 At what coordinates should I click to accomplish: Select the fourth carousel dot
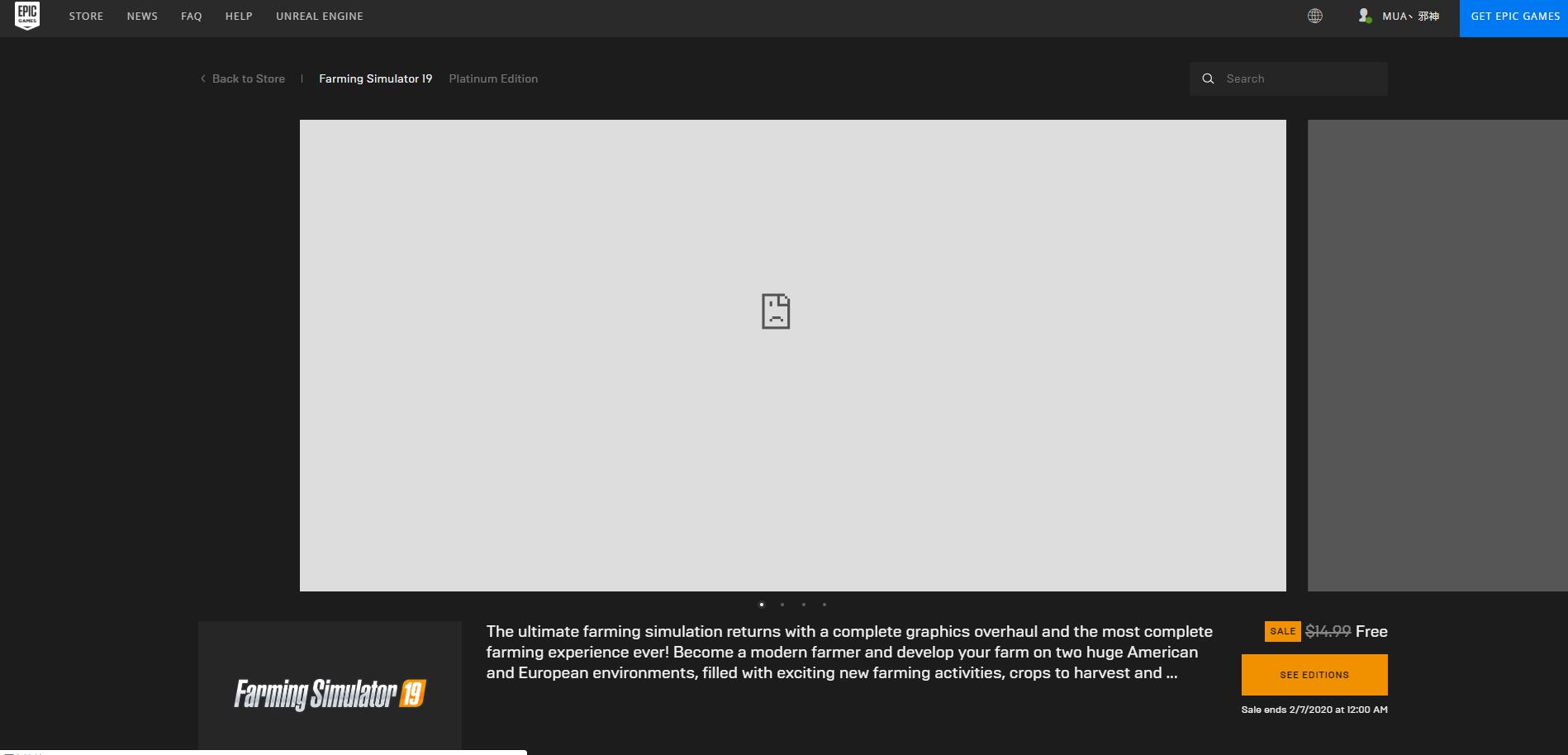pyautogui.click(x=824, y=605)
